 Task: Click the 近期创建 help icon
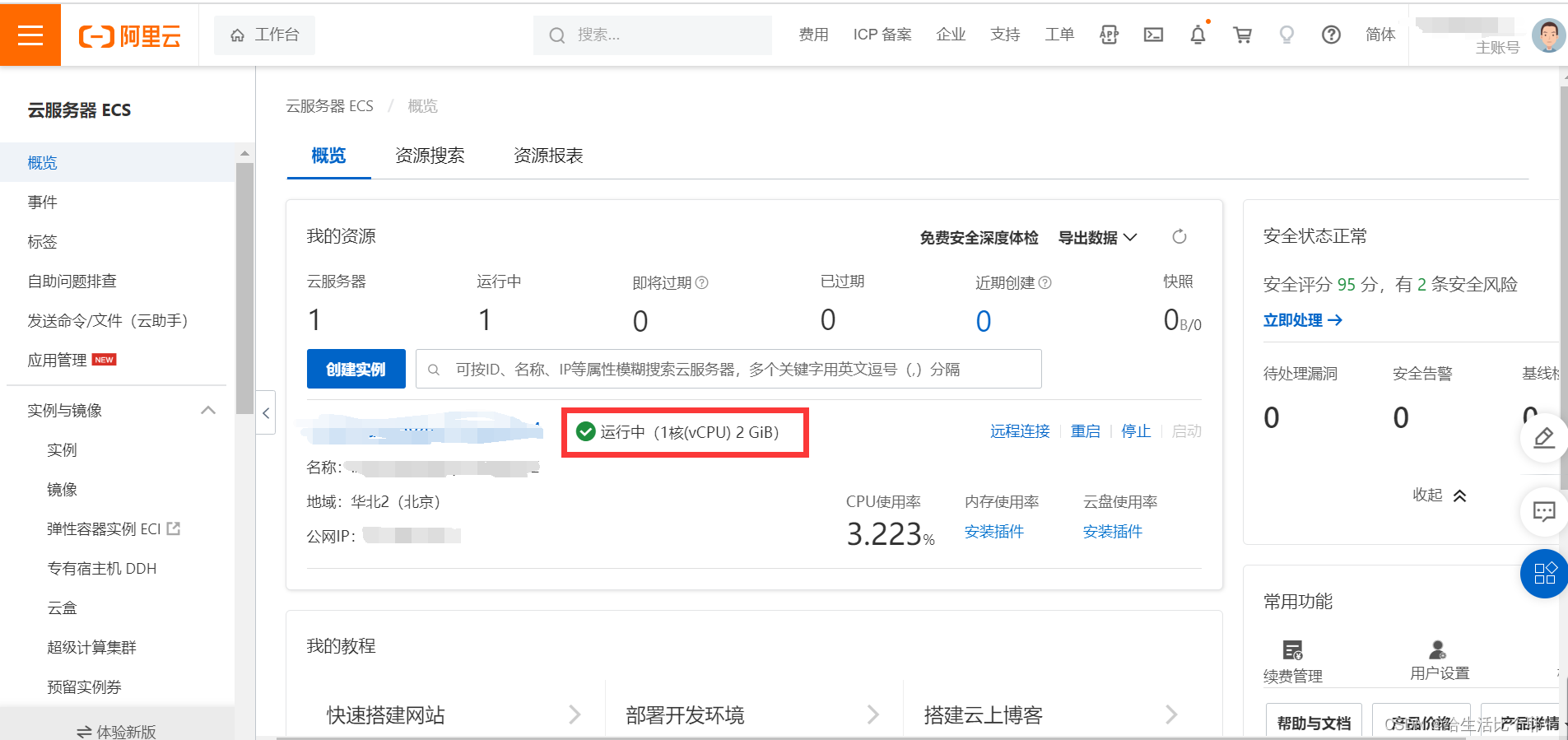tap(1045, 282)
